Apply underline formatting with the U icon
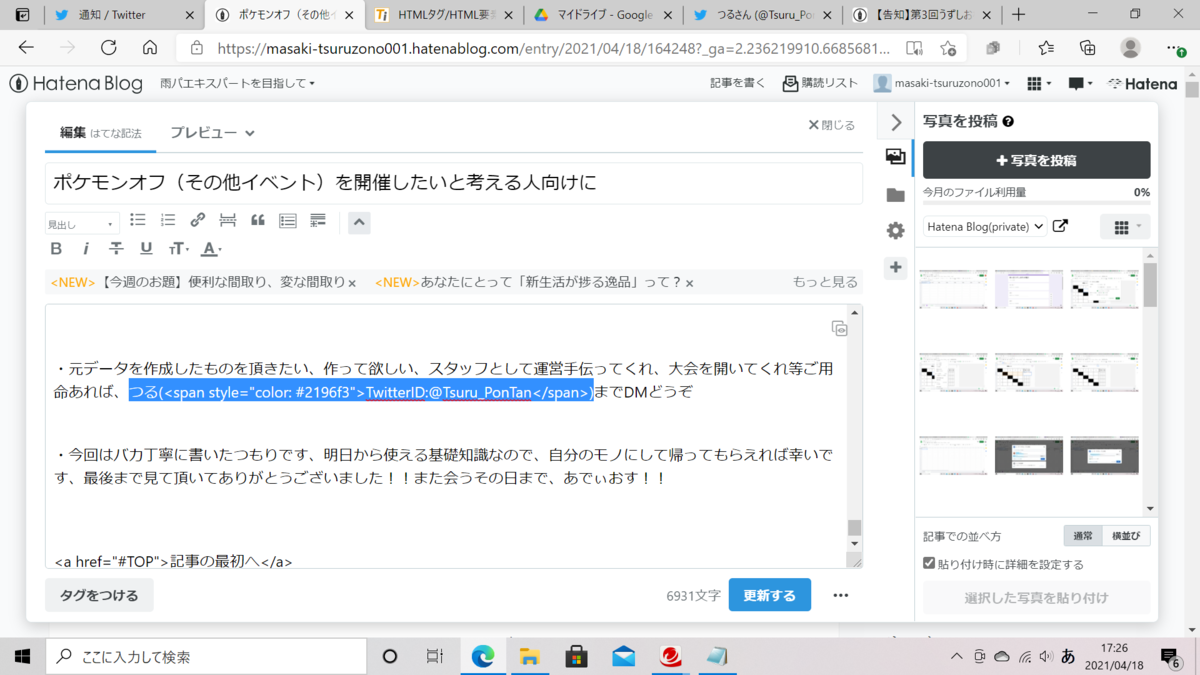The image size is (1200, 675). (146, 248)
